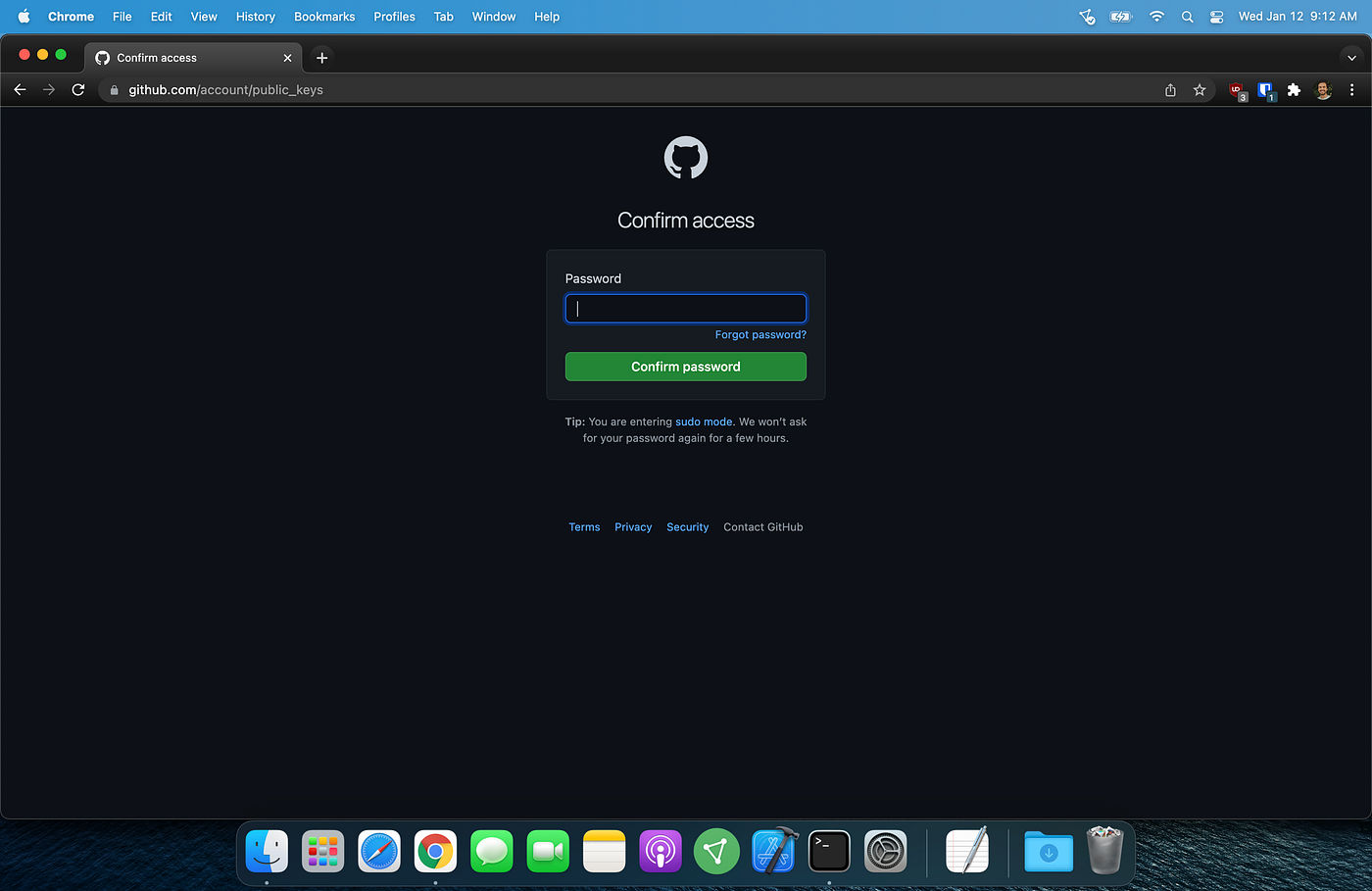Click the Password input field
The height and width of the screenshot is (891, 1372).
click(686, 309)
